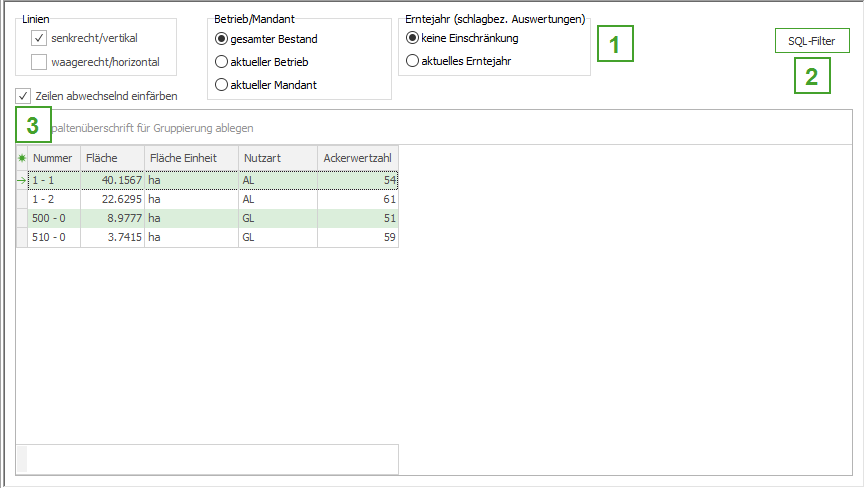Toggle senkrecht/vertikal lines checkbox
The width and height of the screenshot is (865, 488).
(x=40, y=38)
